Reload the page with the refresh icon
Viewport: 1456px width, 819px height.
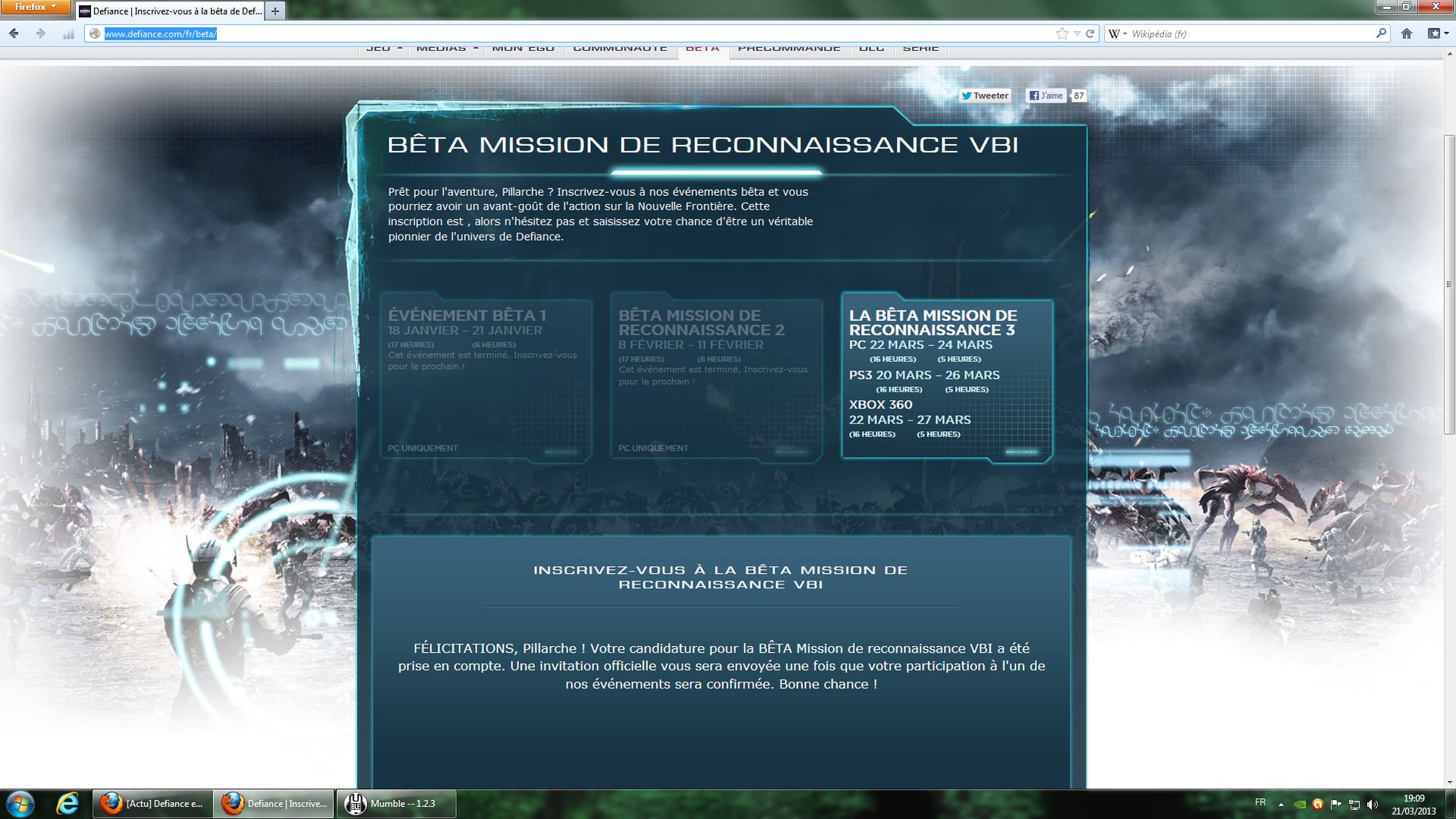(x=1090, y=33)
